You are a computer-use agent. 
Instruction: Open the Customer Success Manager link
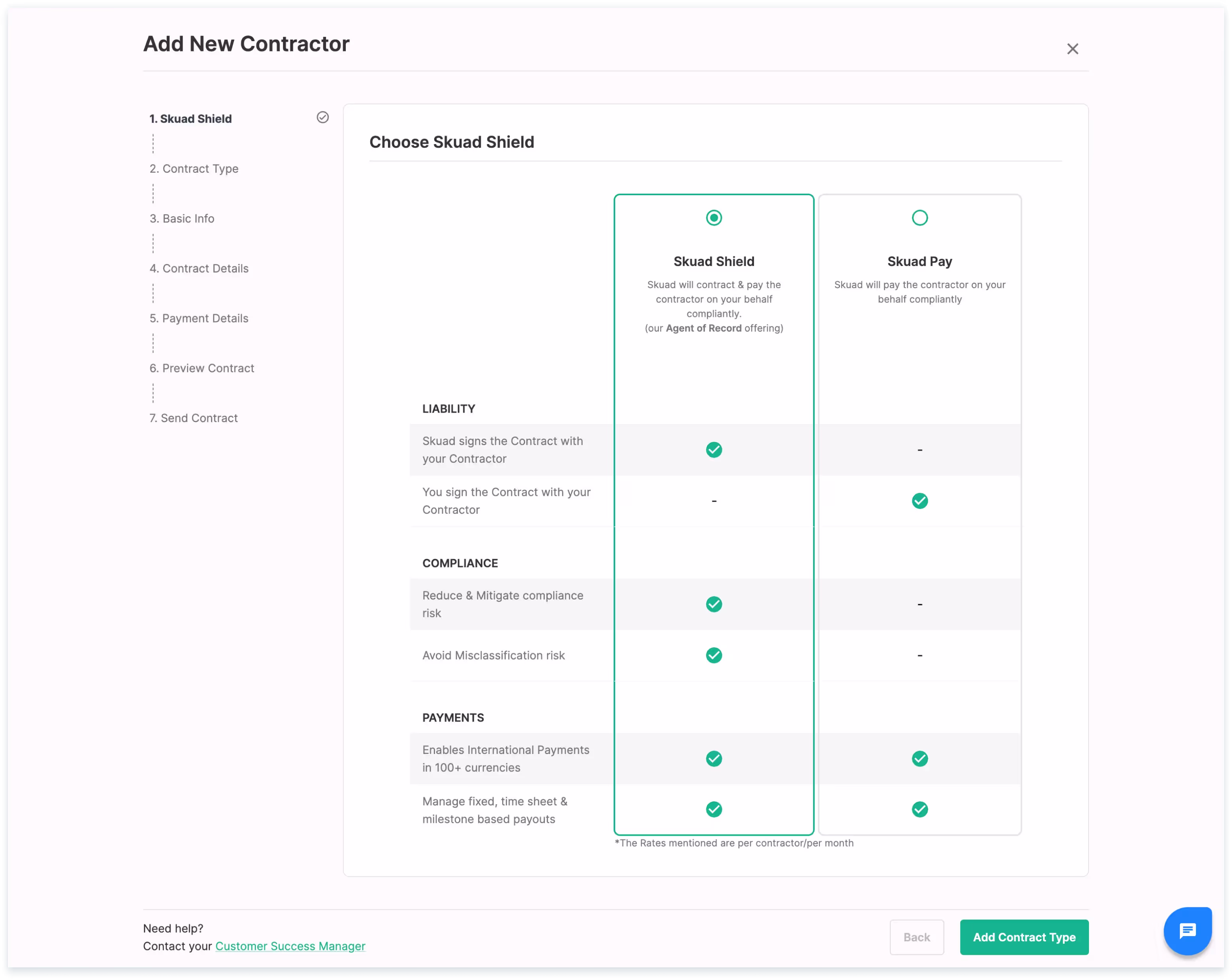290,946
